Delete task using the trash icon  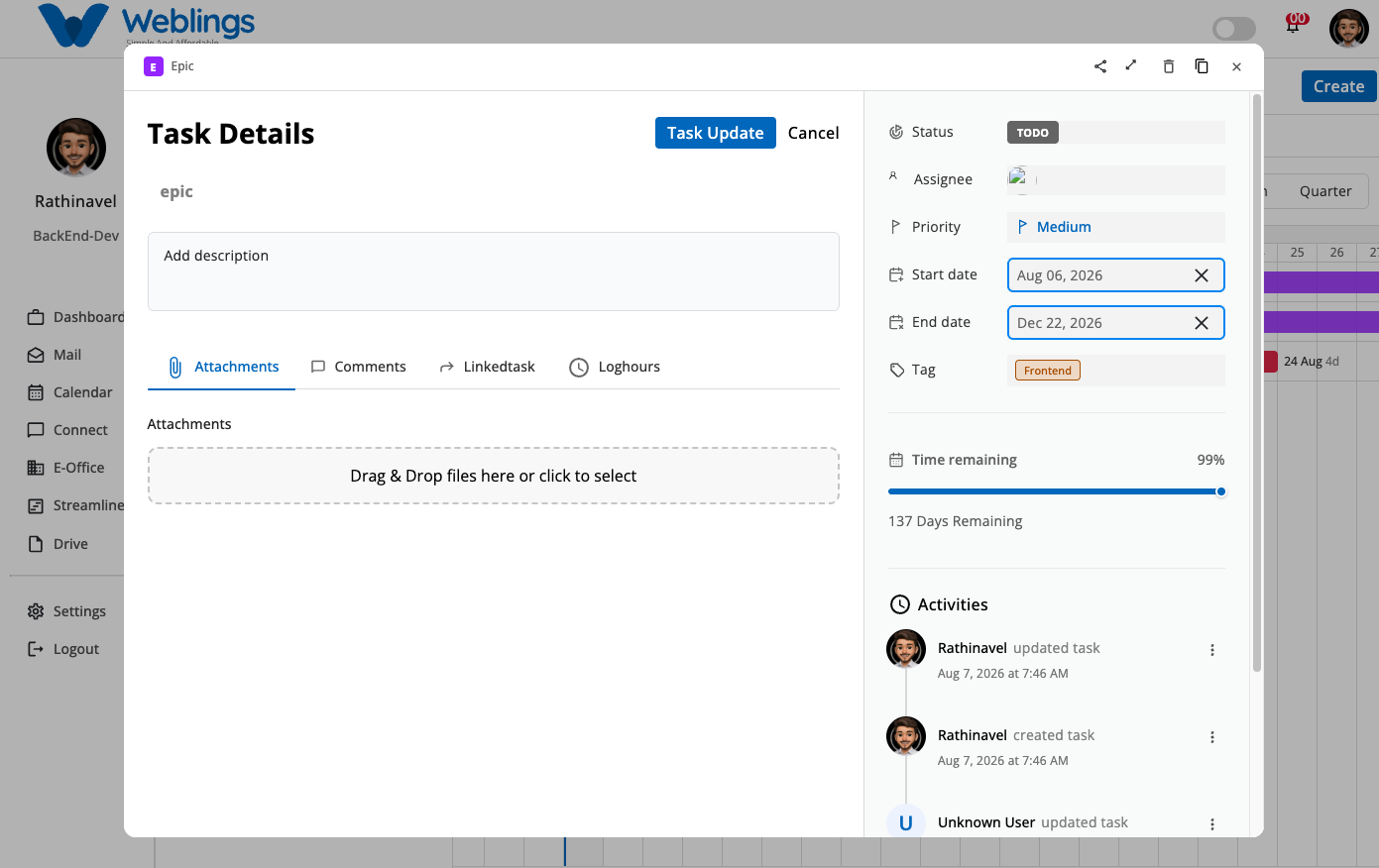click(x=1169, y=66)
